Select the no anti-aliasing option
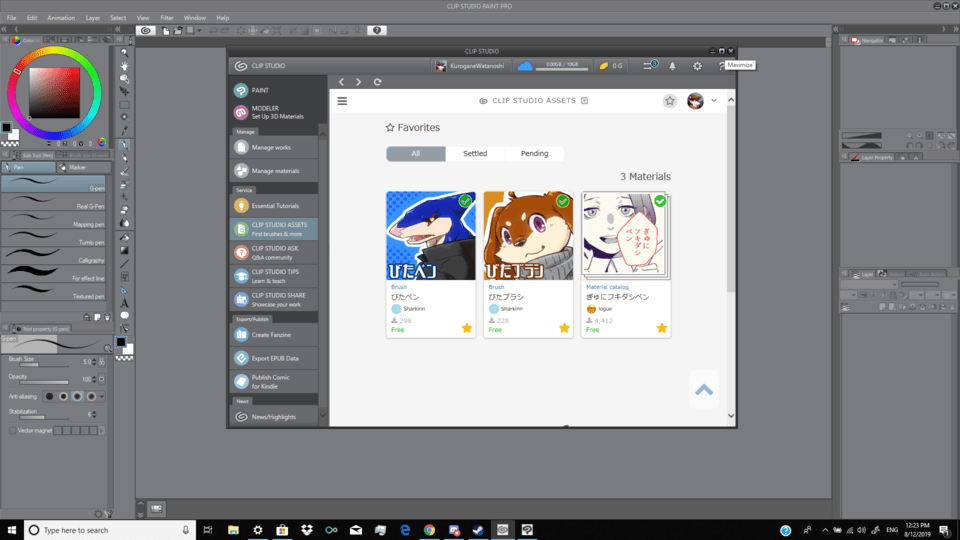The image size is (960, 540). (x=50, y=397)
